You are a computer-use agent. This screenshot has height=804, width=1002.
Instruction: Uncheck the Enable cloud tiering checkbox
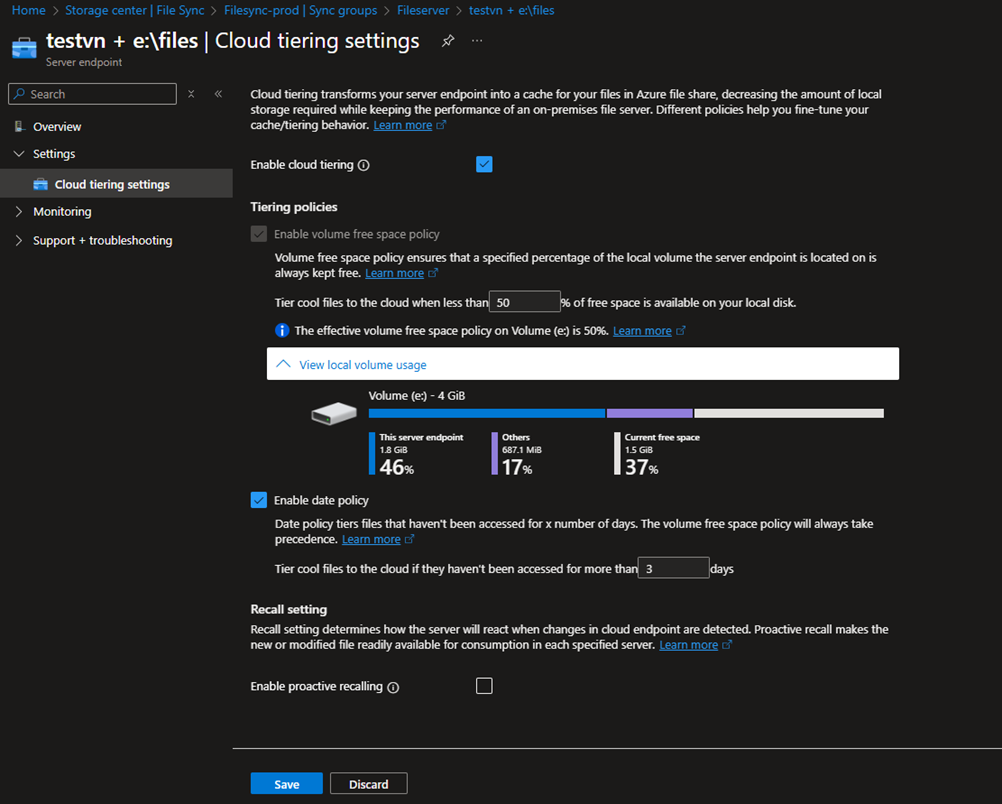point(484,164)
